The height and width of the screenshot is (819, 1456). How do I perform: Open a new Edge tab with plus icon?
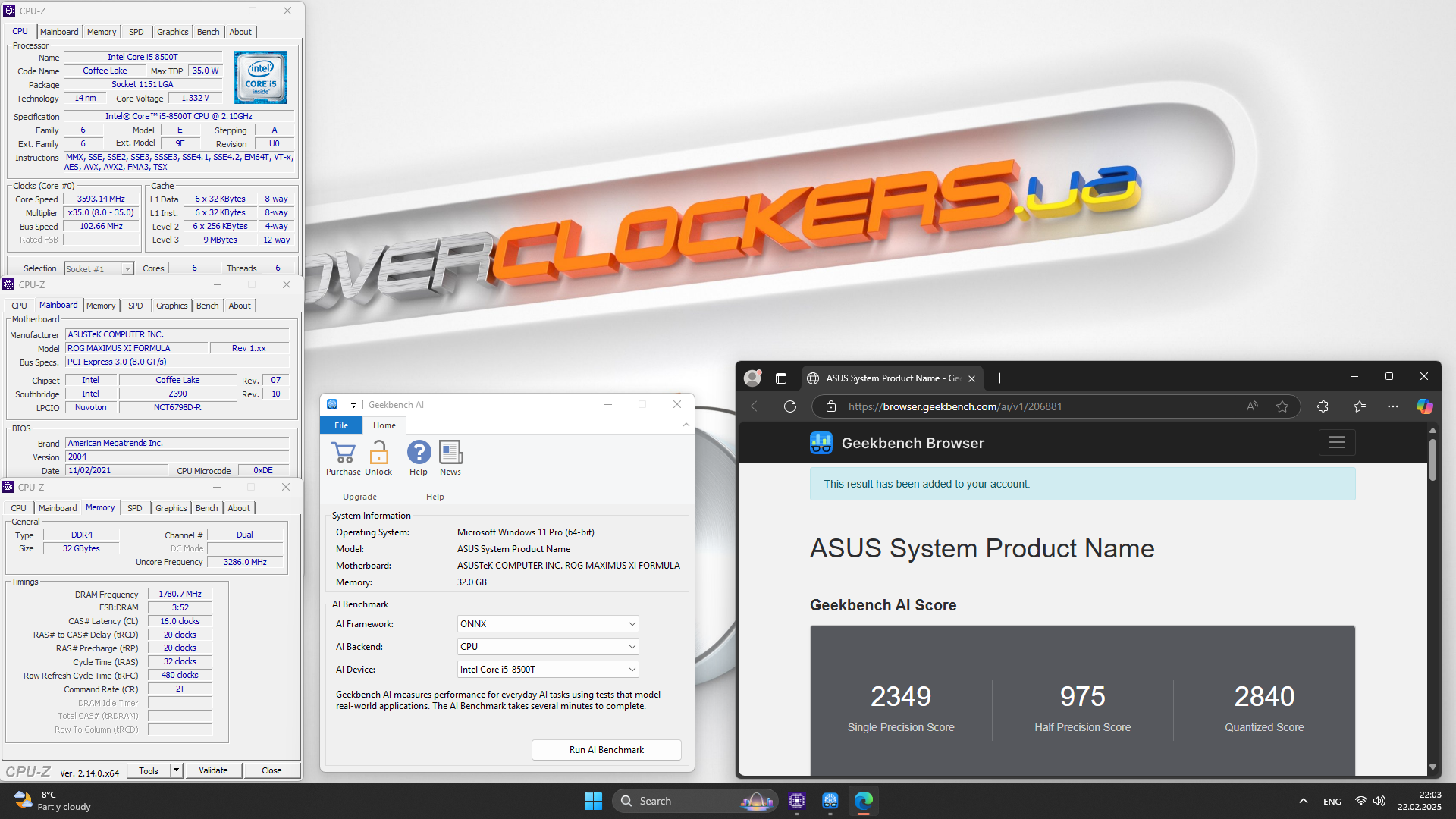point(999,378)
